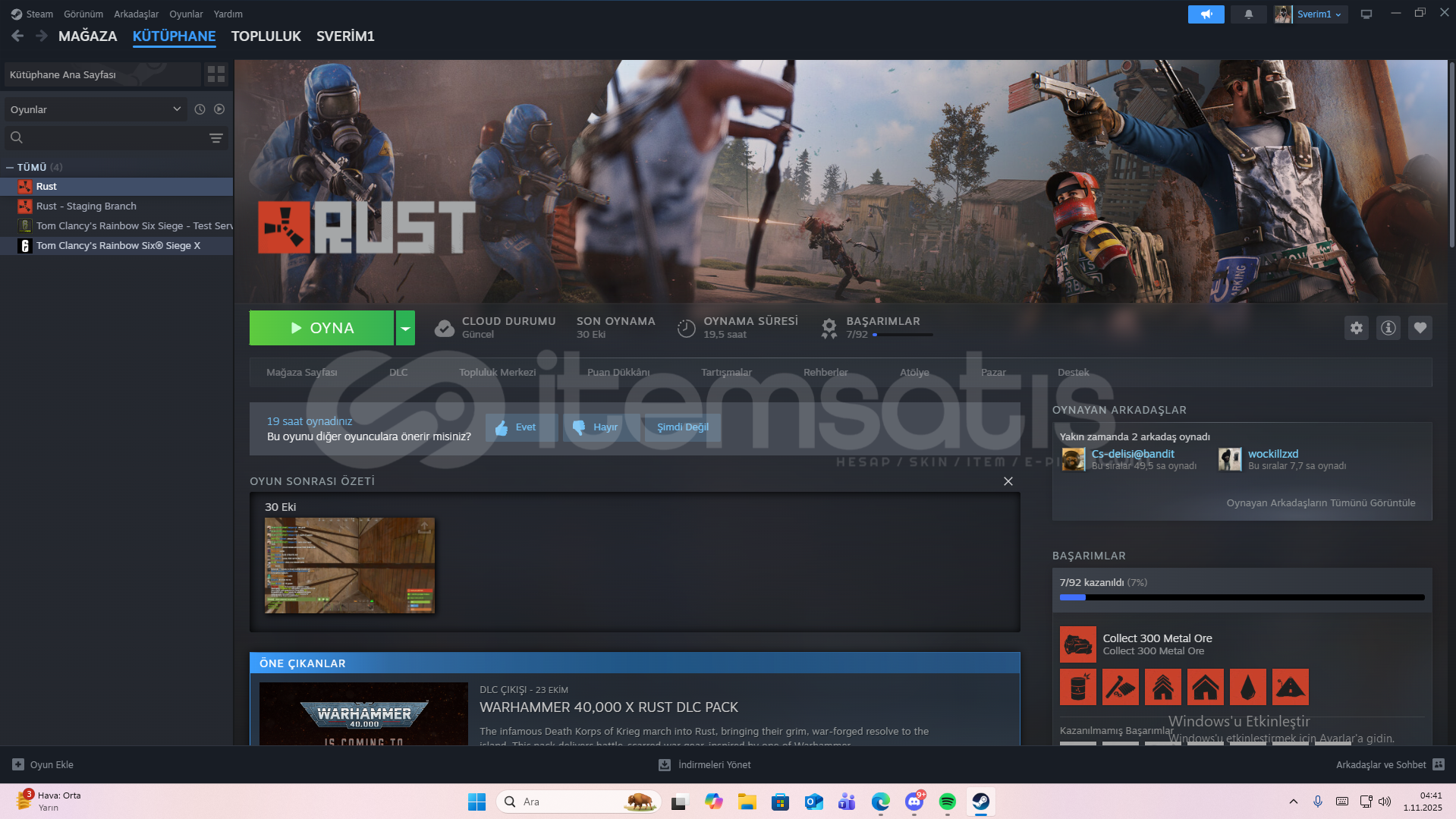The width and height of the screenshot is (1456, 819).
Task: Open Microsoft Edge from the taskbar
Action: point(881,802)
